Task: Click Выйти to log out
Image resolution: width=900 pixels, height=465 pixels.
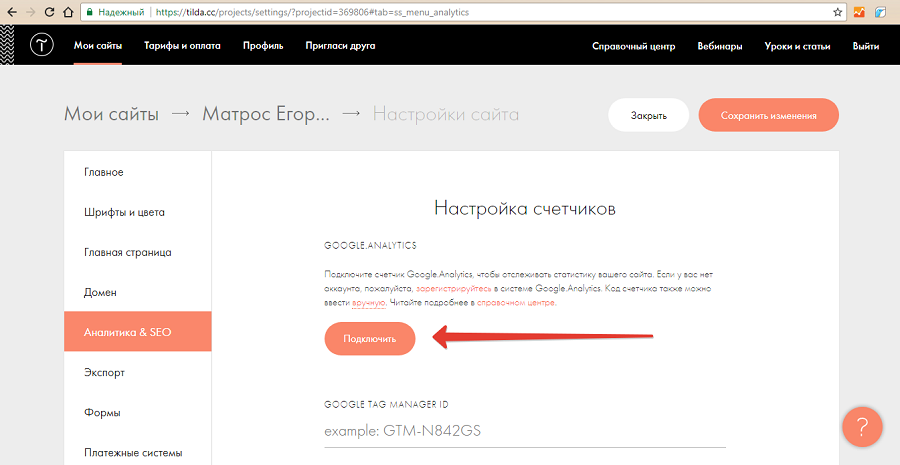Action: (x=866, y=46)
